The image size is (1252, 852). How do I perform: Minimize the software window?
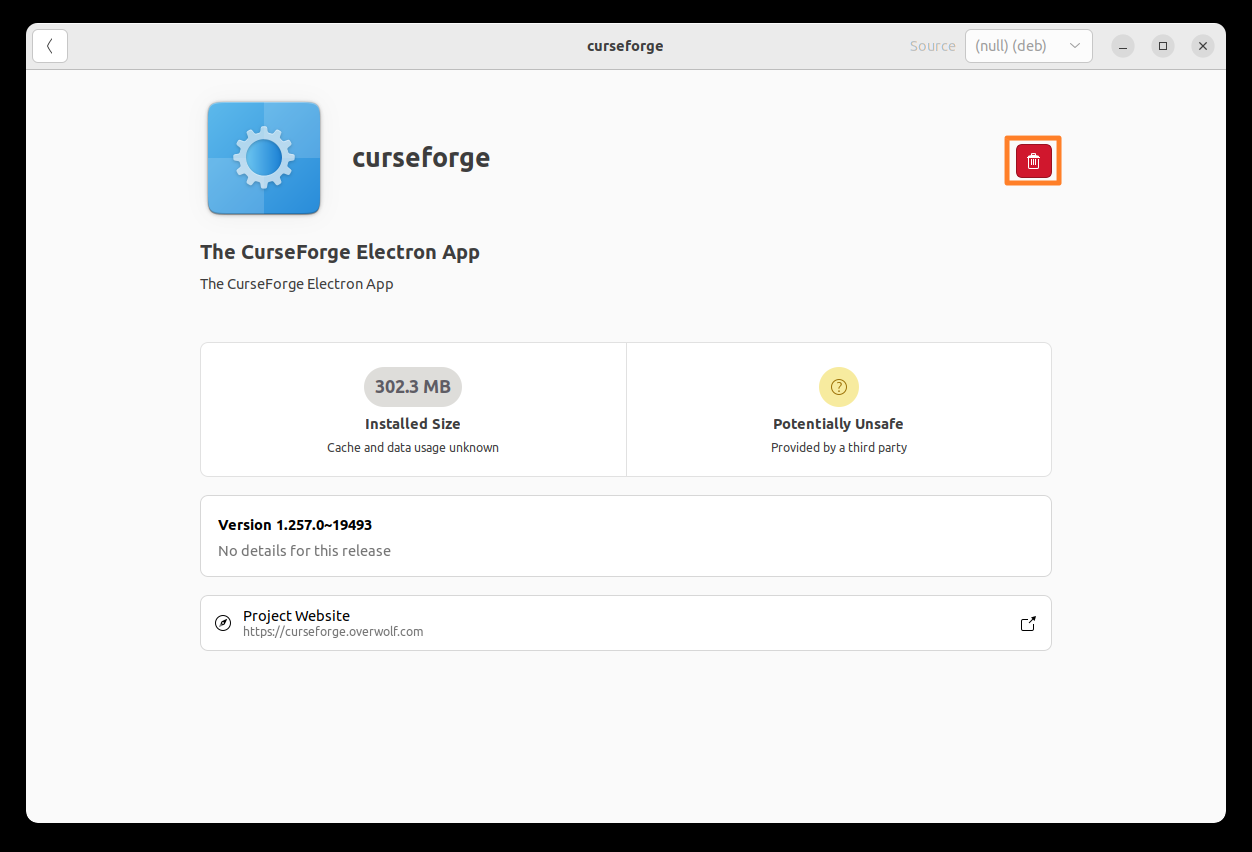pyautogui.click(x=1124, y=46)
